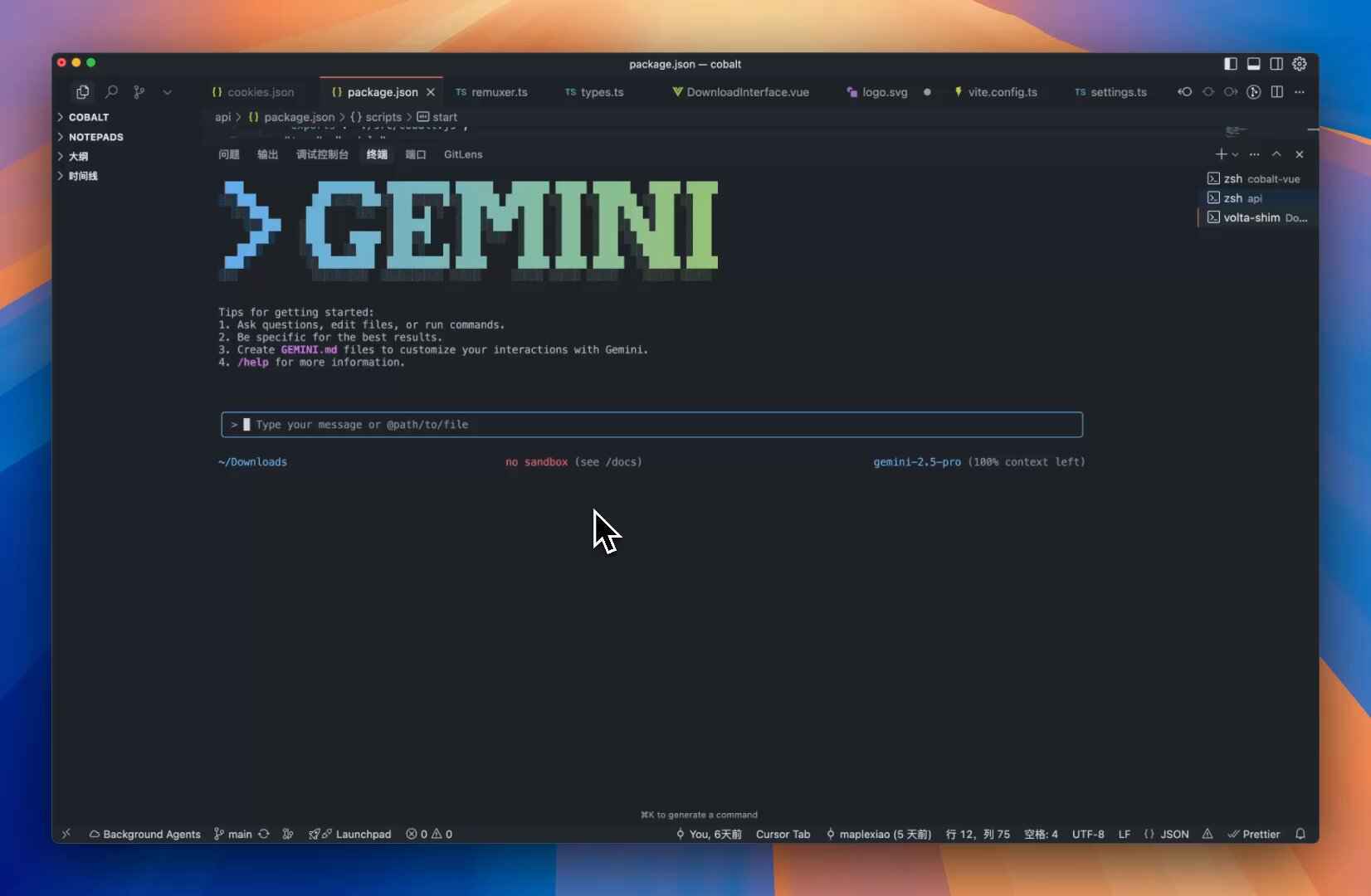Select the 终端 terminal panel tab
1371x896 pixels.
[377, 154]
